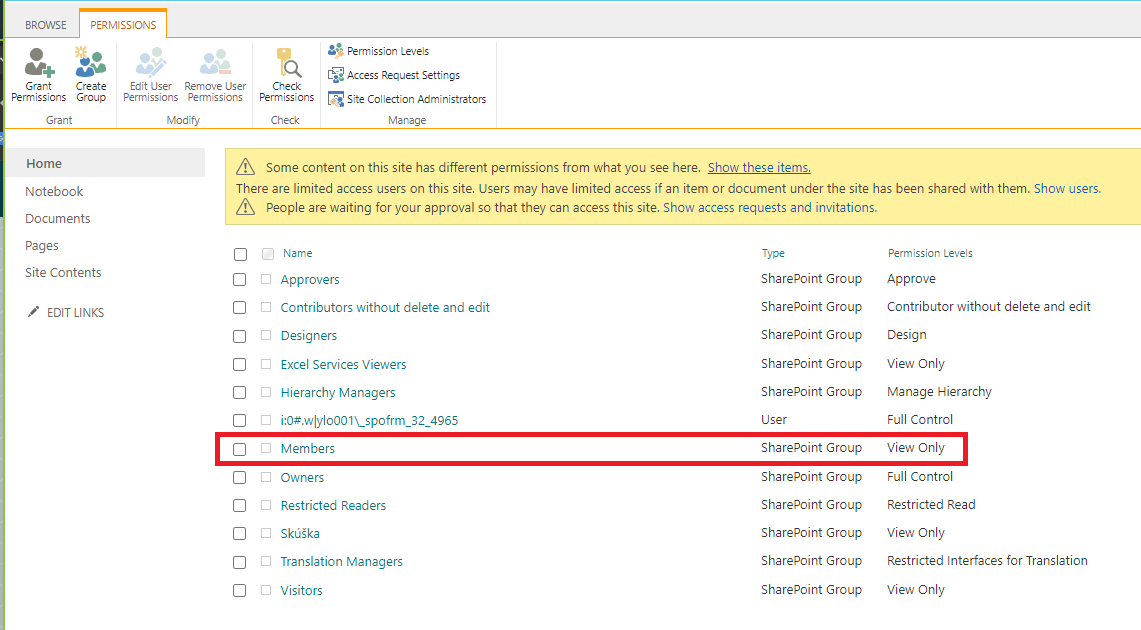
Task: Click the EDIT LINKS pencil icon
Action: (33, 311)
